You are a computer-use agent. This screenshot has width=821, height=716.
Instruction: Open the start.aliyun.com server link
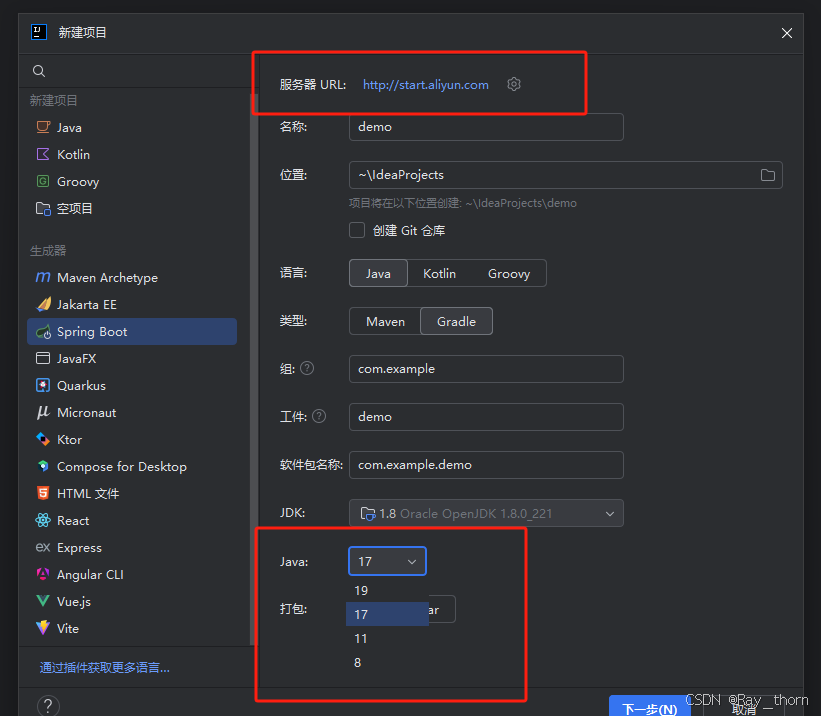(426, 85)
